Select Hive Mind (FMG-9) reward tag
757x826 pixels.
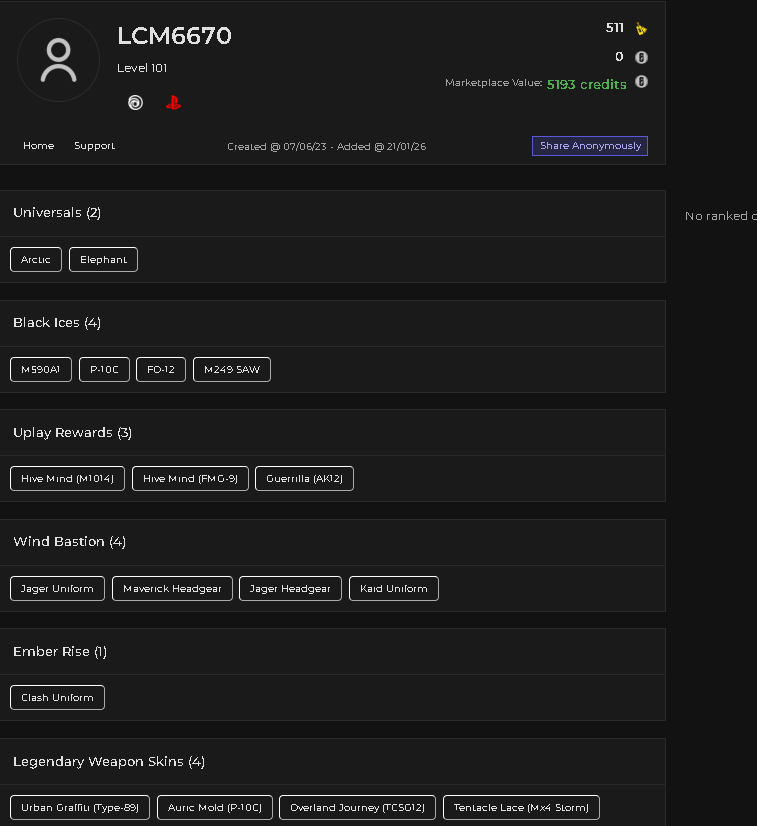(x=190, y=478)
